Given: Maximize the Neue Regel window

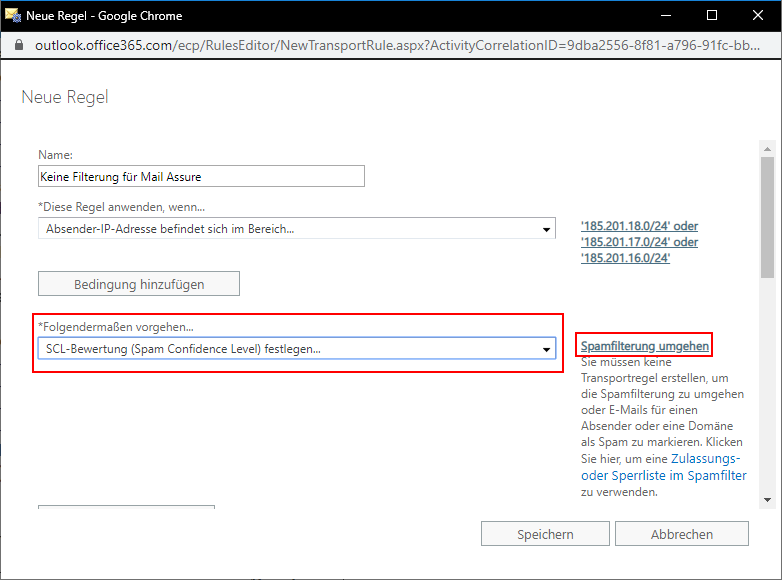Looking at the screenshot, I should pos(711,16).
